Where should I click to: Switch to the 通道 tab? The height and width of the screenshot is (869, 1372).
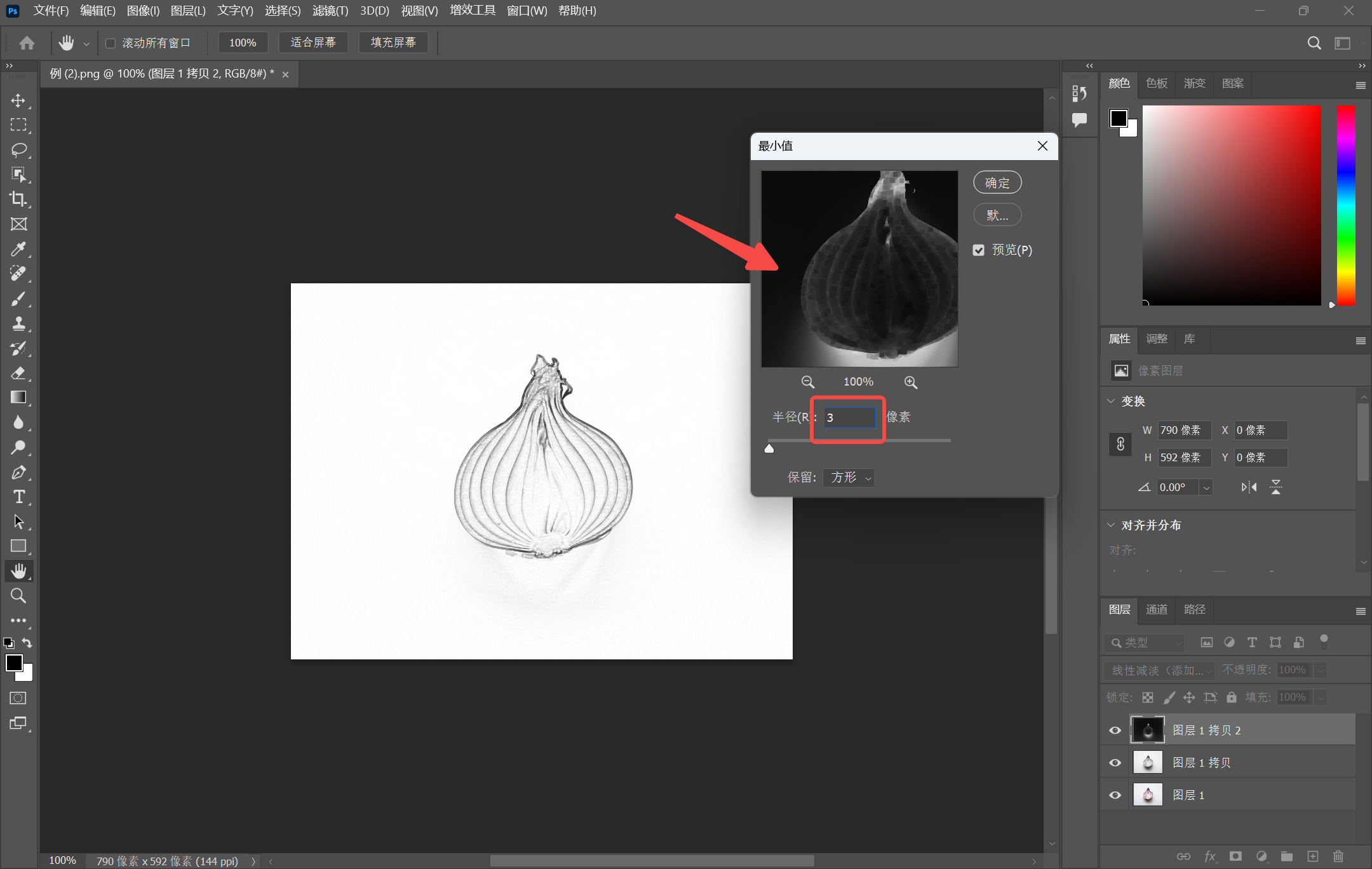point(1156,609)
